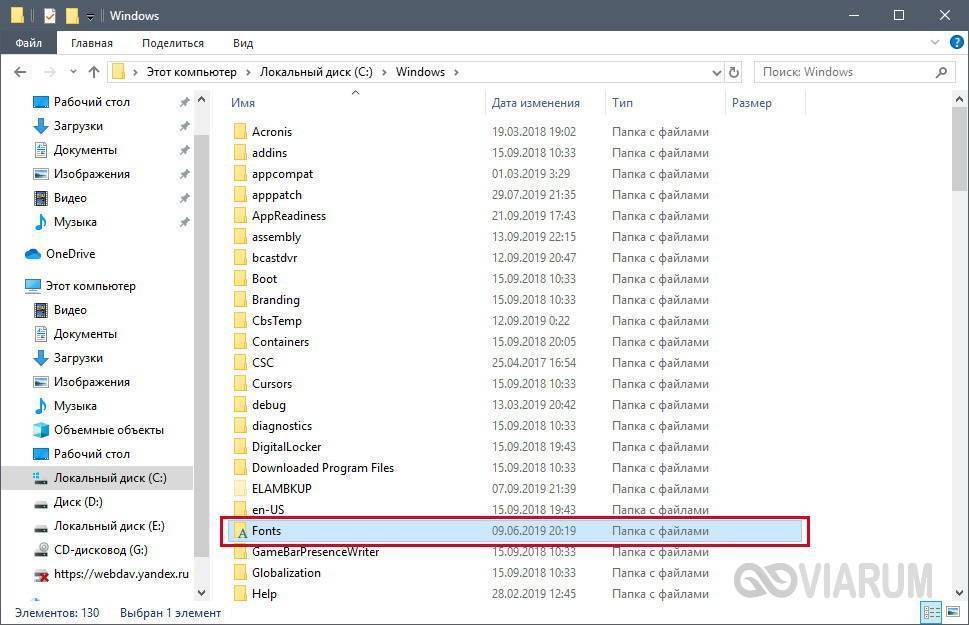The image size is (969, 625).
Task: Expand breadcrumb arrow after Windows
Action: 456,72
